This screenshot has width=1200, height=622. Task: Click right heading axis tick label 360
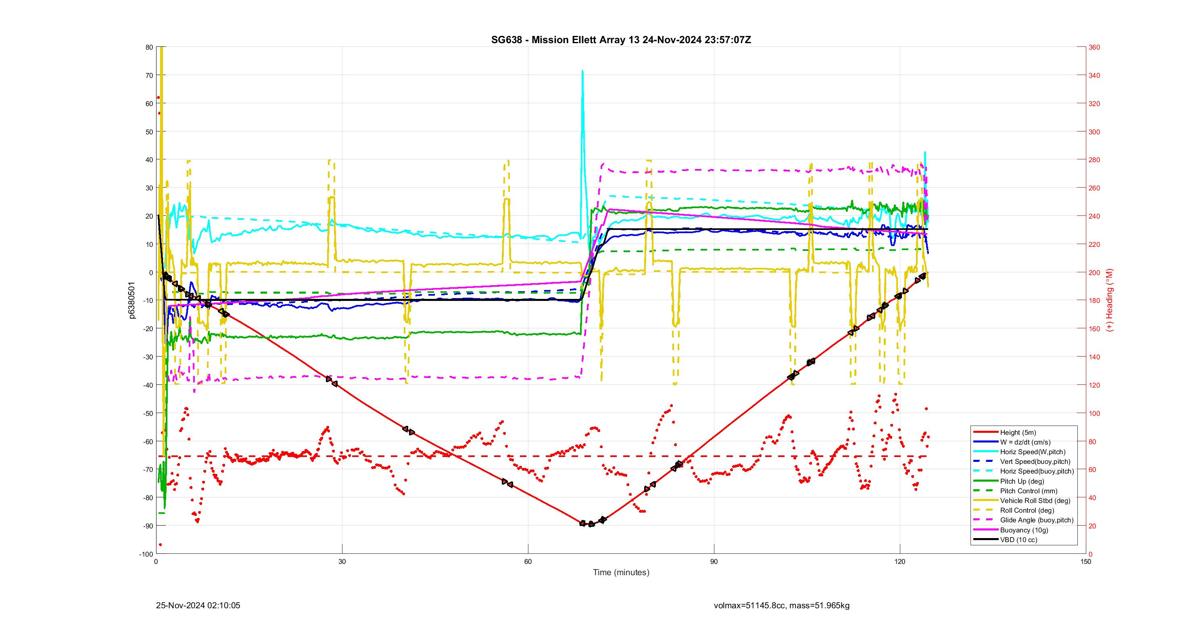(x=1095, y=47)
